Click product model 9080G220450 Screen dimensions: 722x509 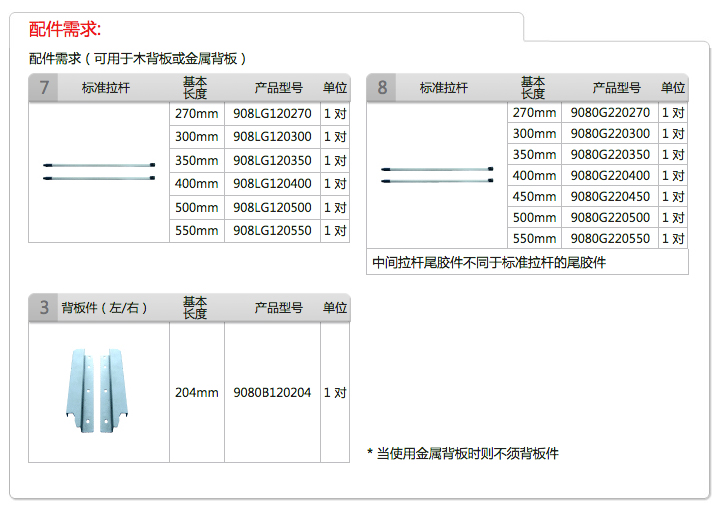pos(610,197)
